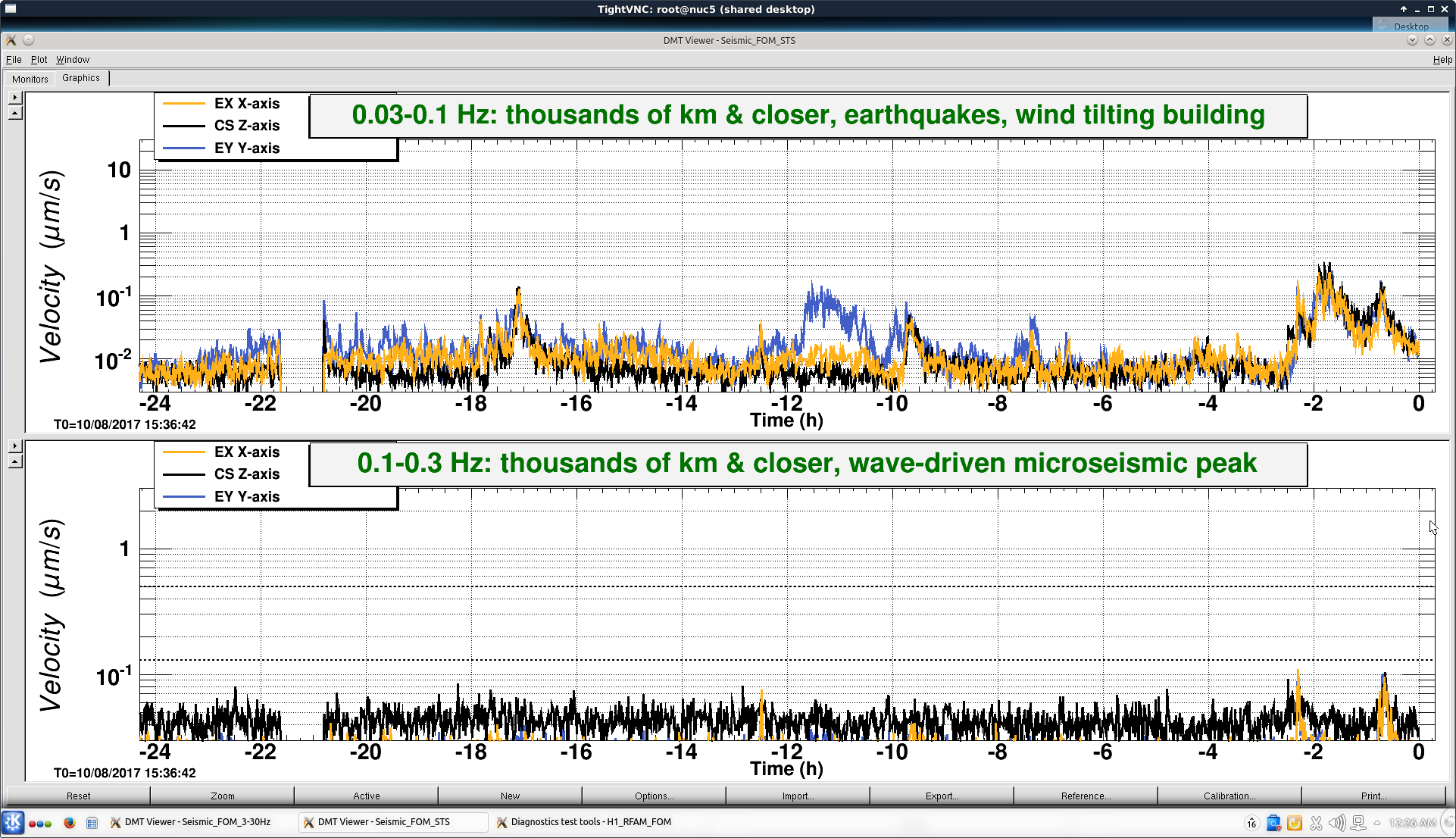Image resolution: width=1456 pixels, height=838 pixels.
Task: Click the Desktop button at top right
Action: pos(1411,26)
